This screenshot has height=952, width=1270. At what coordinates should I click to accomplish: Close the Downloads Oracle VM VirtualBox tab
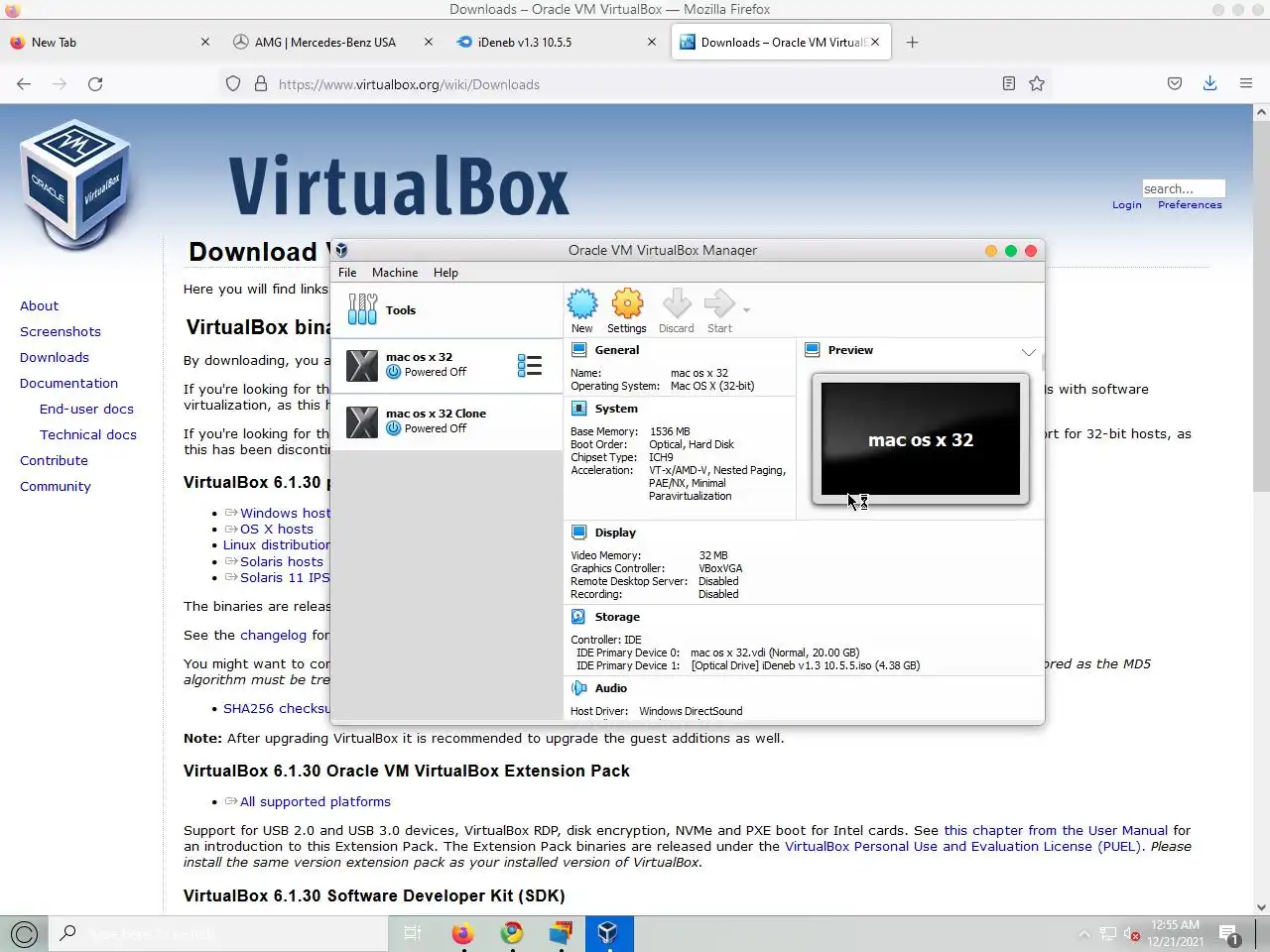tap(875, 43)
